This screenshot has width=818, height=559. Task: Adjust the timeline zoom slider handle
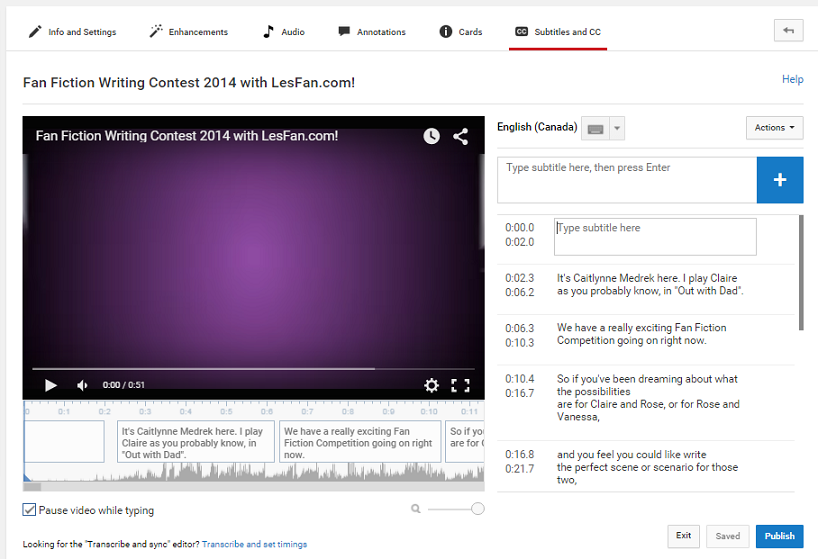tap(477, 508)
